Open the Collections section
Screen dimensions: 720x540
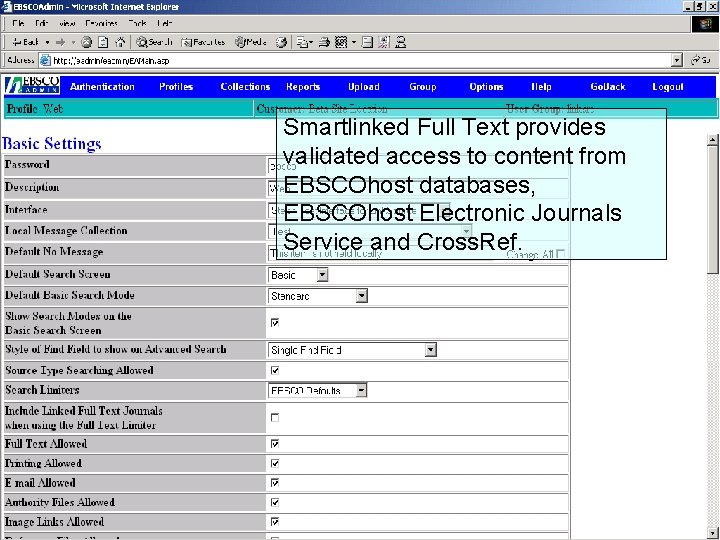click(245, 86)
